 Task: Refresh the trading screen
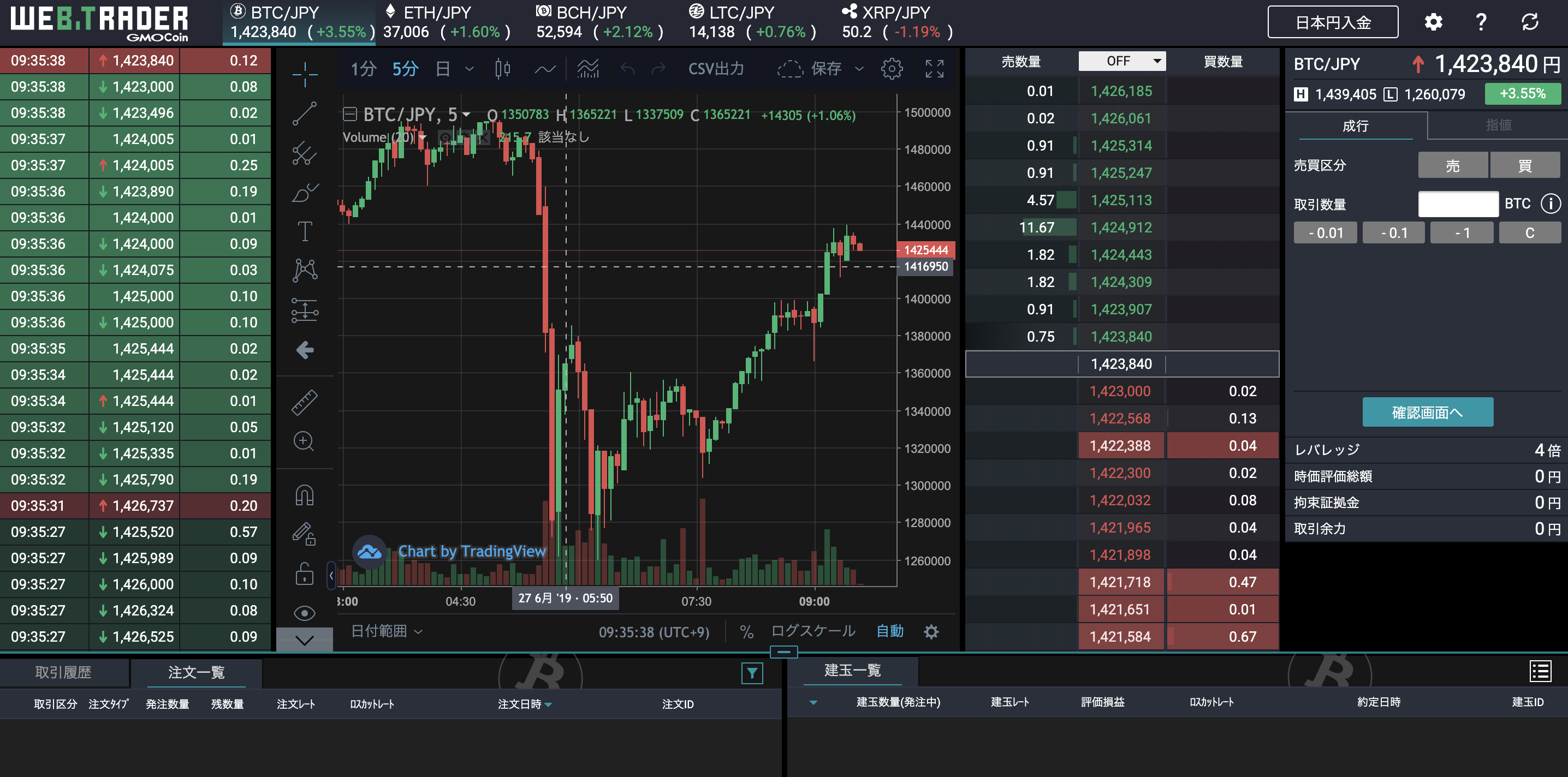click(x=1530, y=22)
